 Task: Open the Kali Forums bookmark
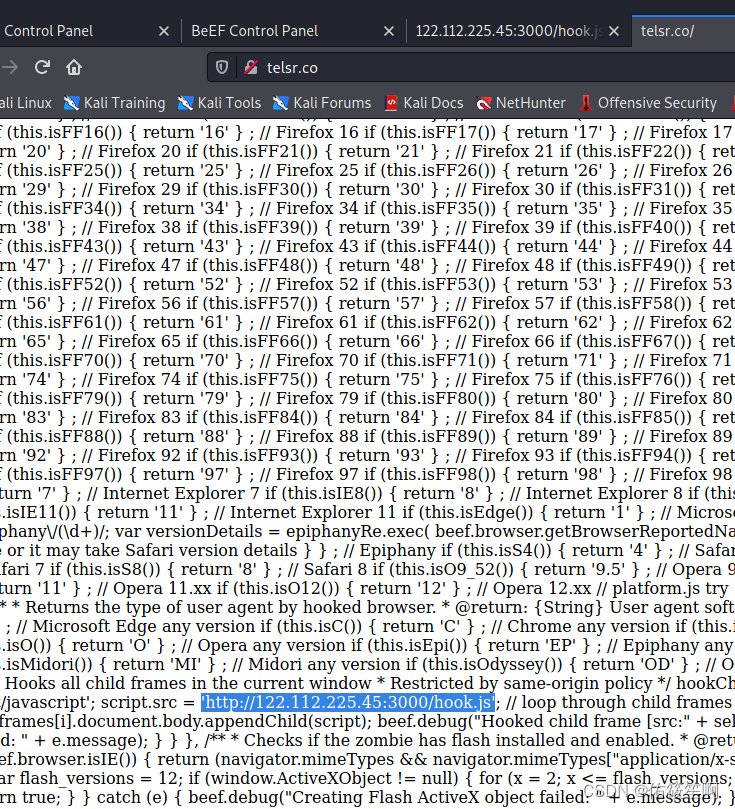coord(322,103)
